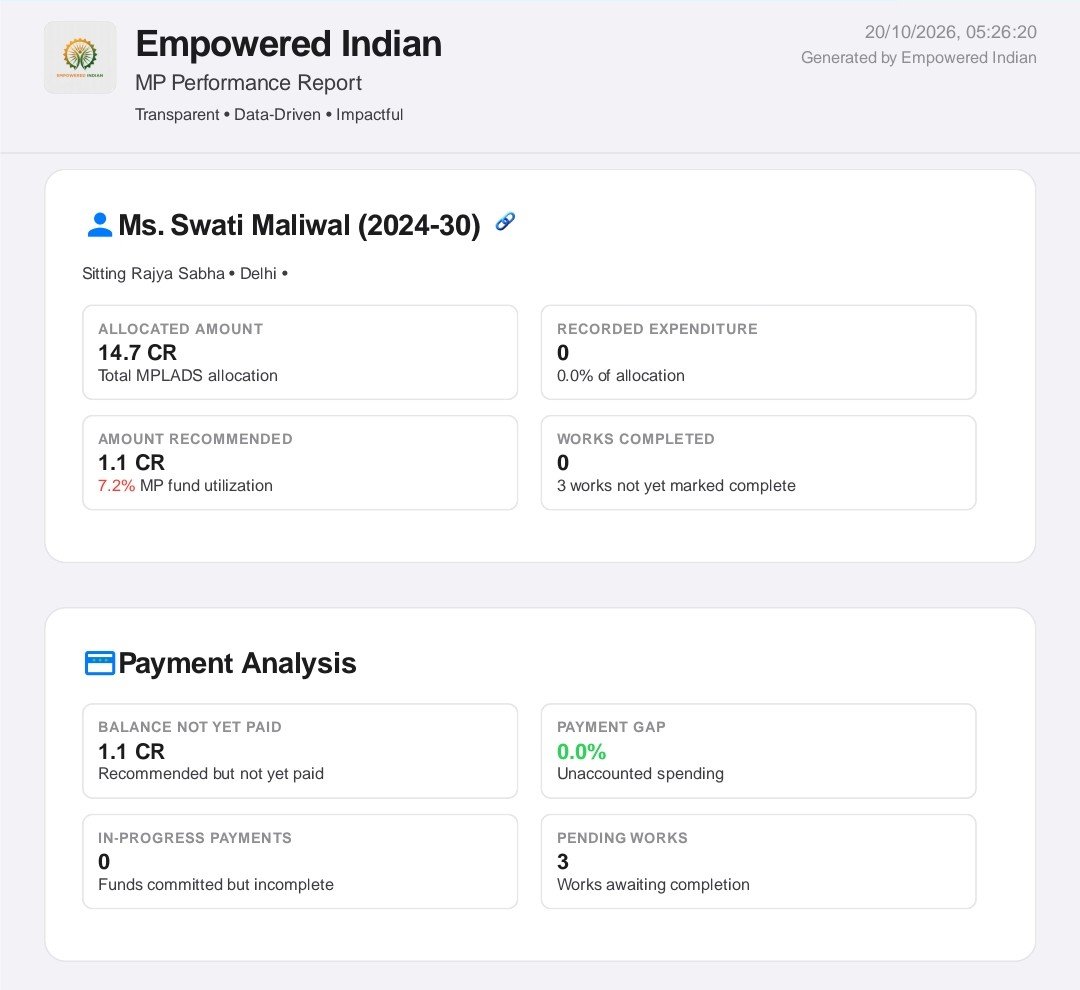Click the blue person profile icon
This screenshot has width=1080, height=990.
[x=100, y=225]
